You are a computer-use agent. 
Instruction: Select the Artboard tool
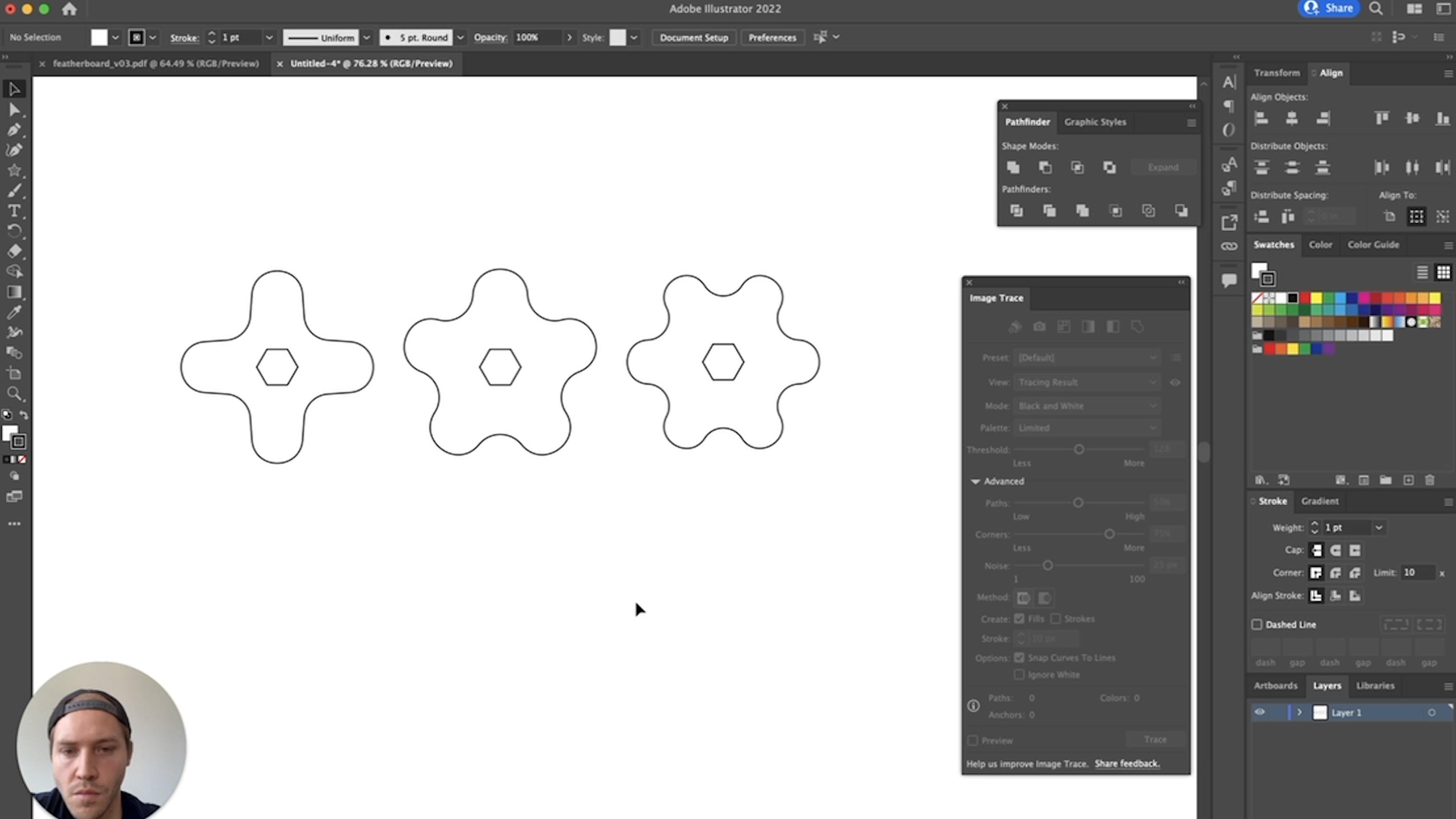tap(14, 373)
